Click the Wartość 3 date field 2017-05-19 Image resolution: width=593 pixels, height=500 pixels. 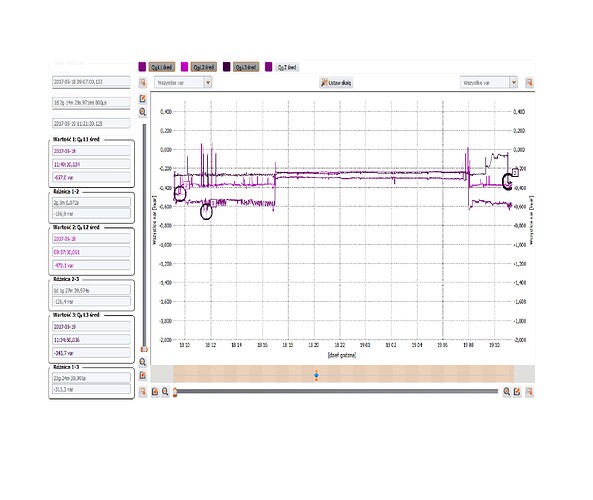coord(91,326)
